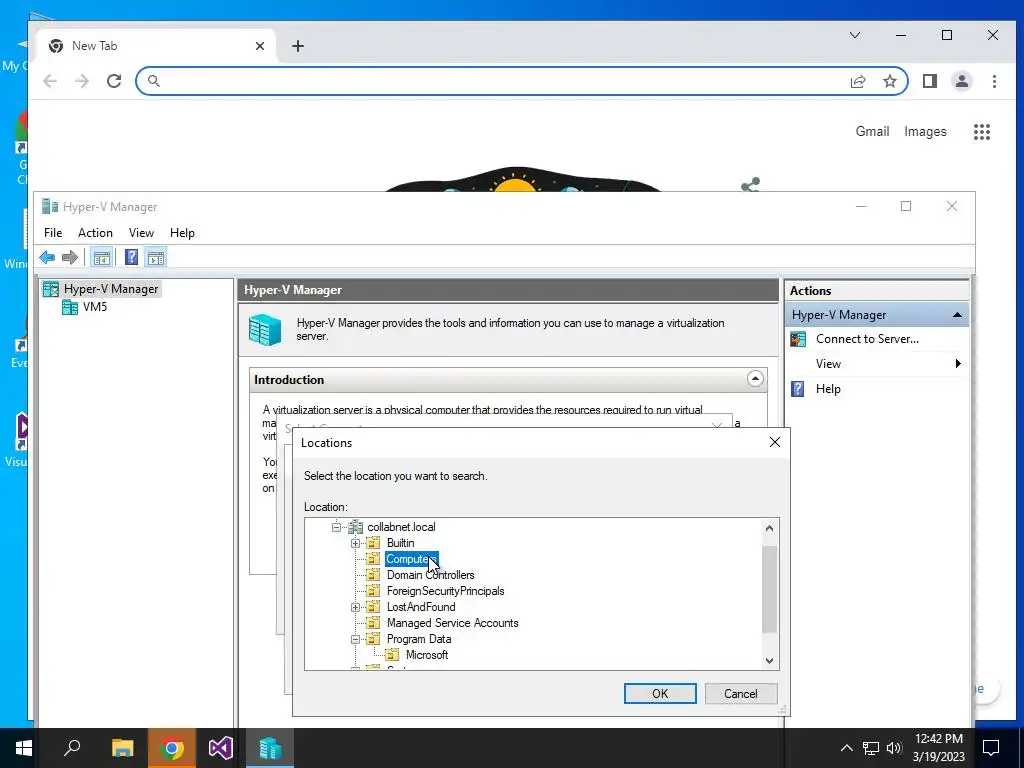Click the volume speaker tray icon
Viewport: 1024px width, 768px height.
[894, 748]
